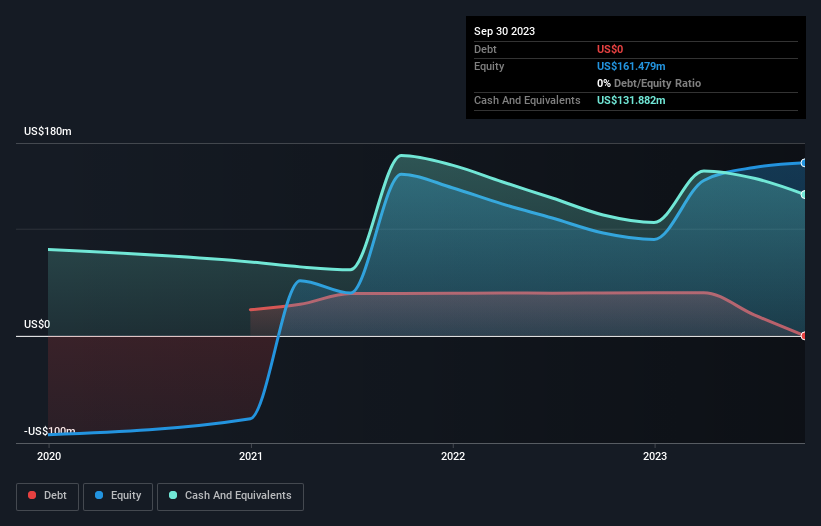This screenshot has height=526, width=821.
Task: Select the red Debt endpoint marker
Action: pyautogui.click(x=804, y=336)
